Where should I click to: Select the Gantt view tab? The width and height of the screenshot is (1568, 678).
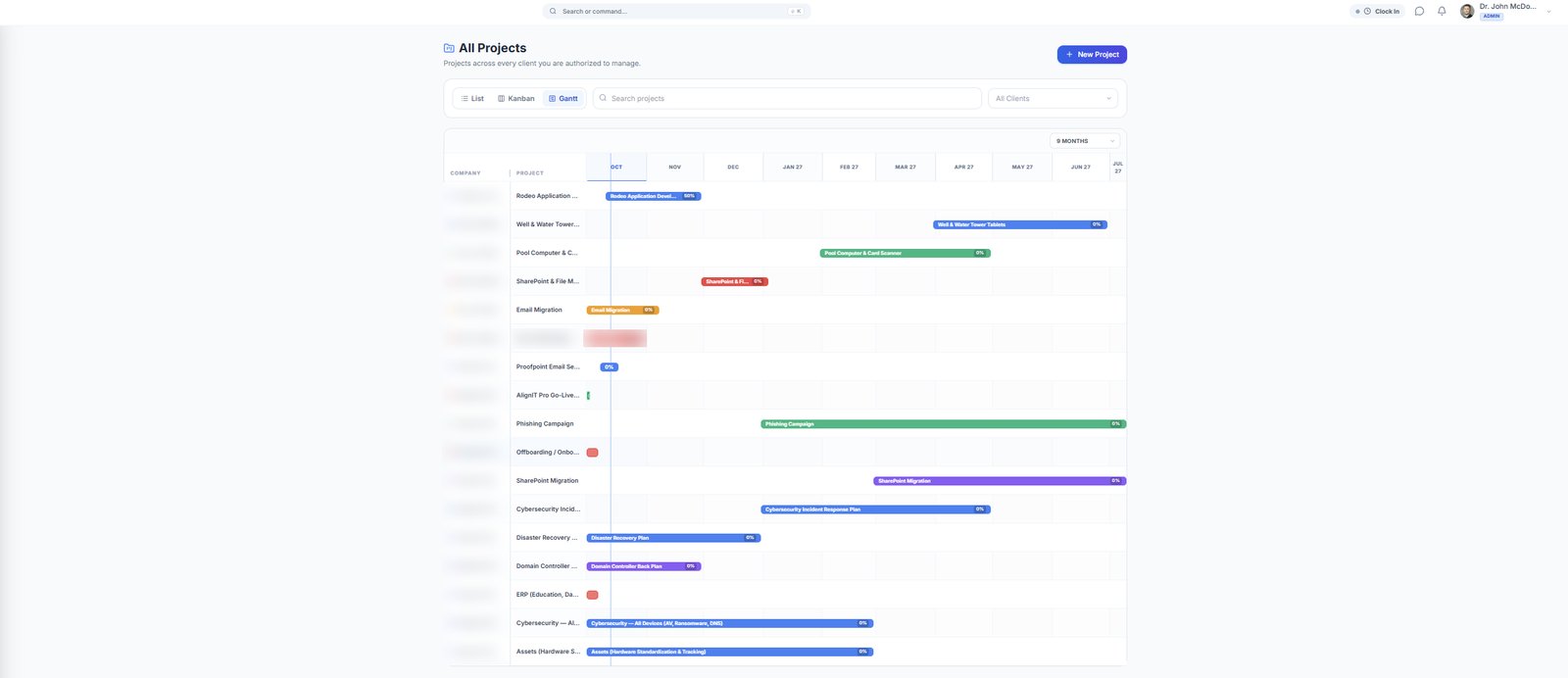[x=563, y=98]
